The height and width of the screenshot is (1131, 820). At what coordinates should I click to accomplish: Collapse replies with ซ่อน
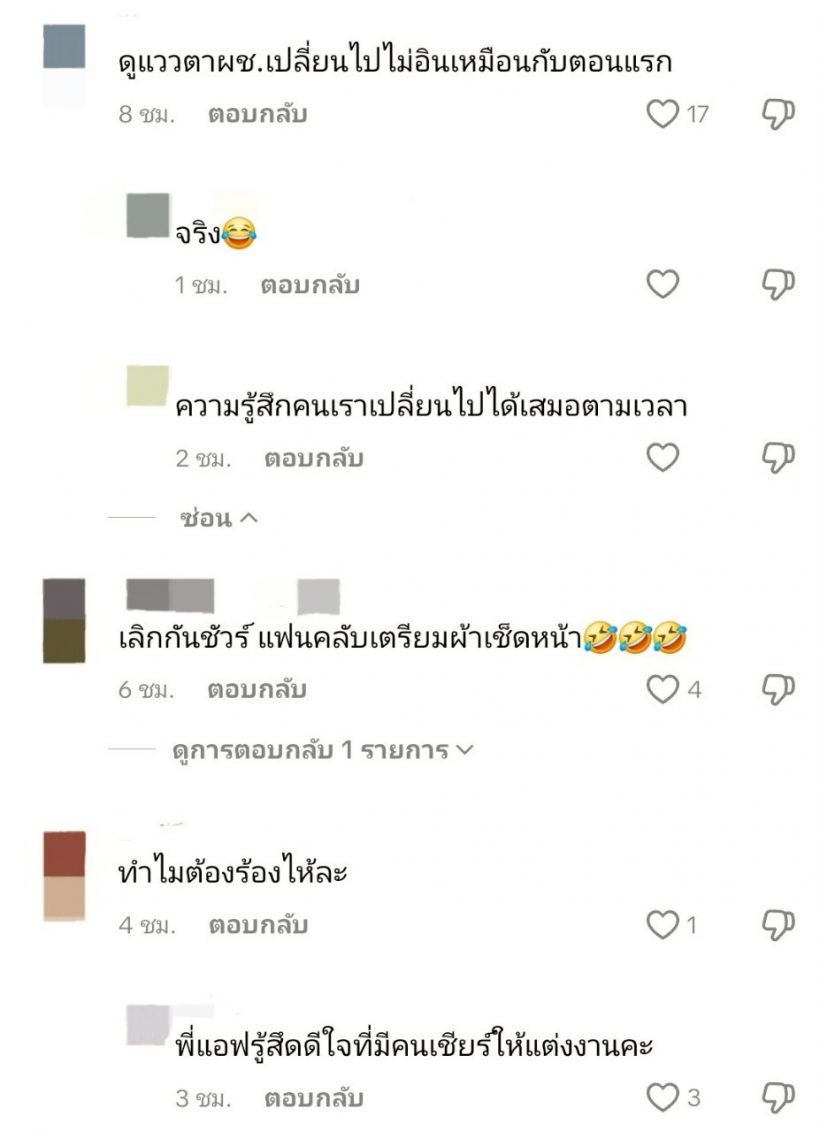(218, 517)
